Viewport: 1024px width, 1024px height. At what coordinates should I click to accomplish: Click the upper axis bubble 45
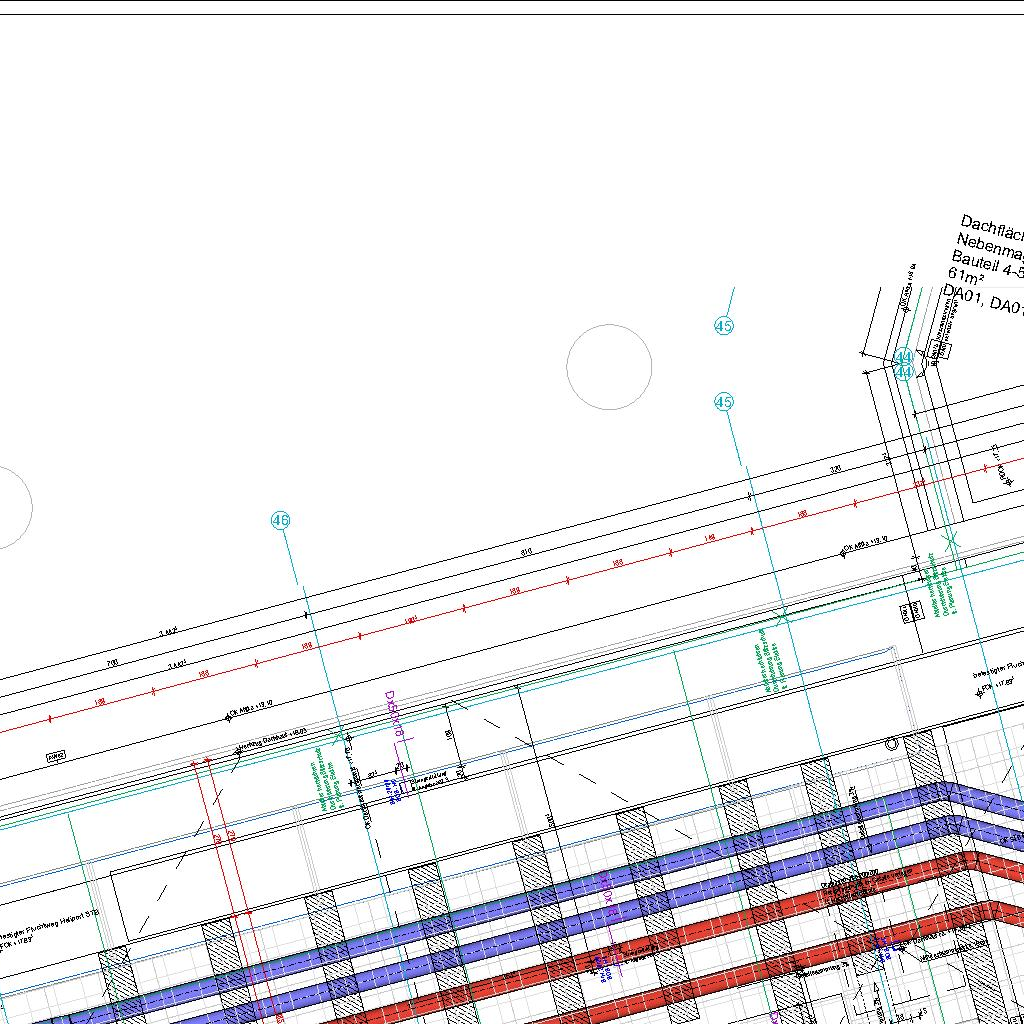pyautogui.click(x=724, y=326)
